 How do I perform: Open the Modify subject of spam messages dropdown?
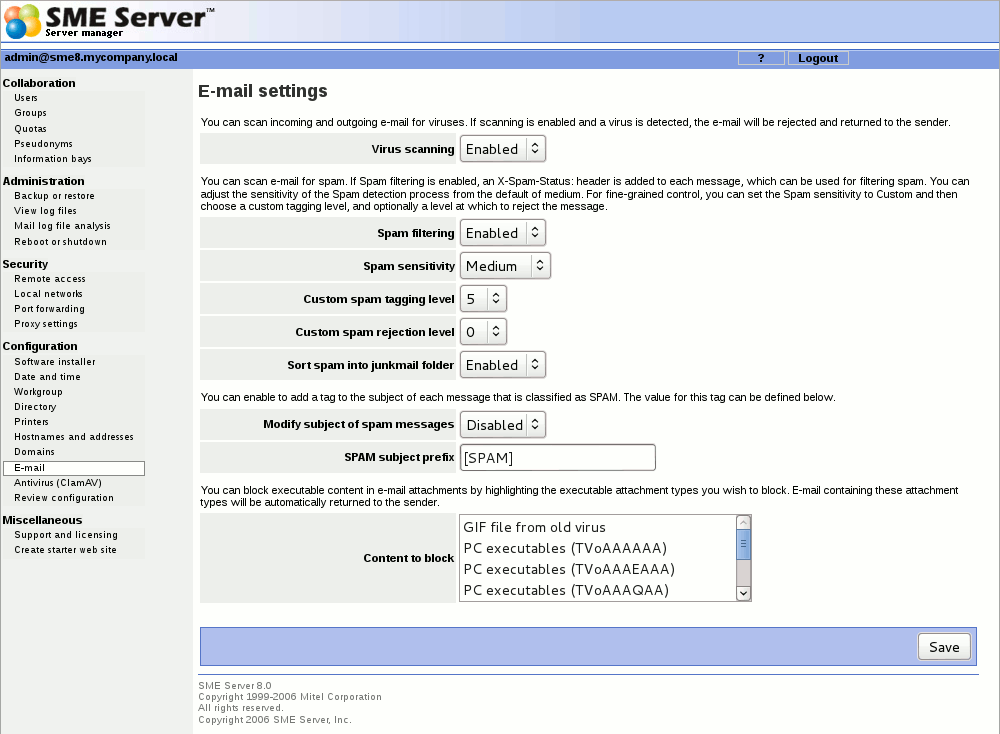(x=503, y=425)
